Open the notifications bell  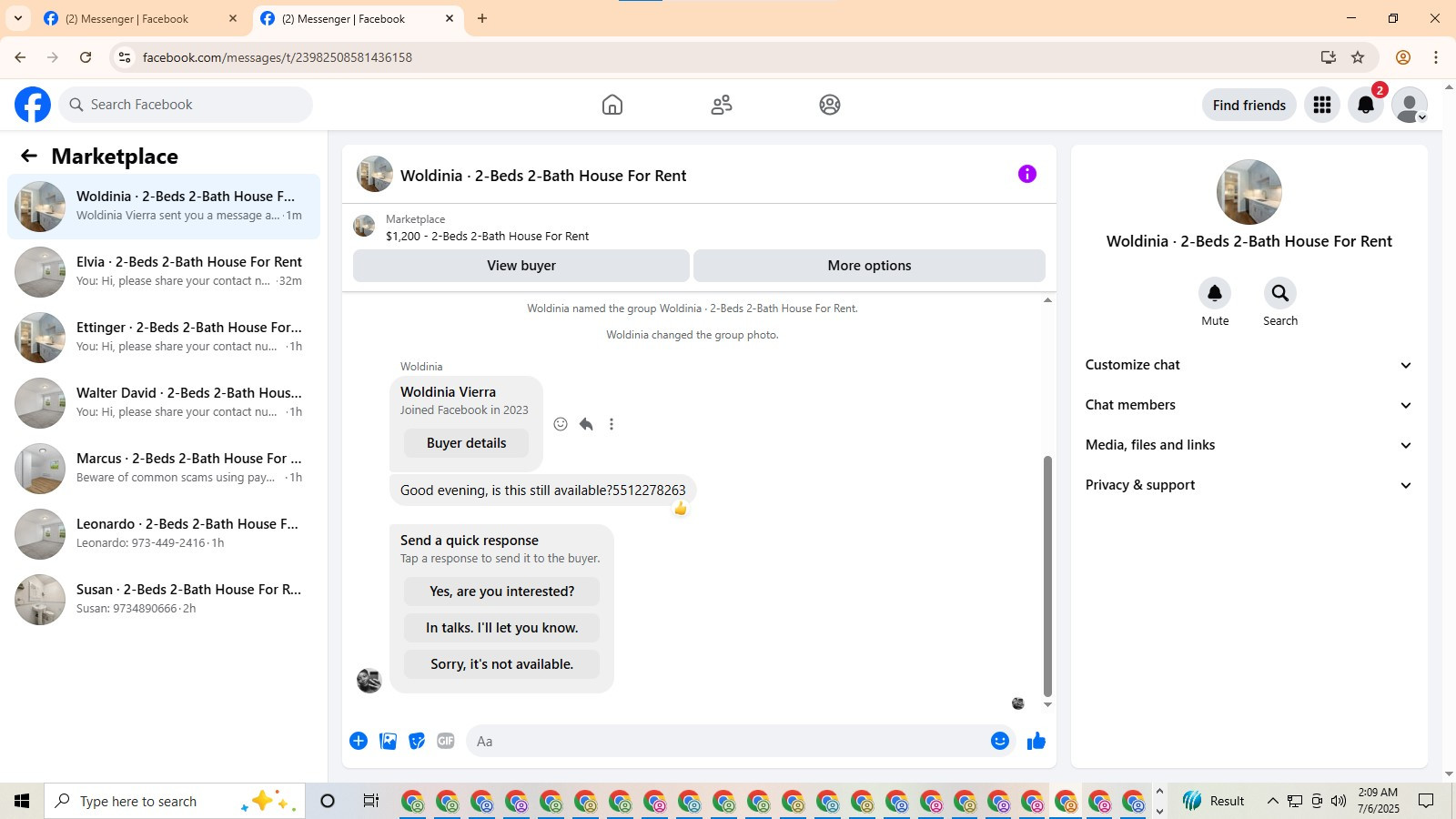[x=1366, y=105]
